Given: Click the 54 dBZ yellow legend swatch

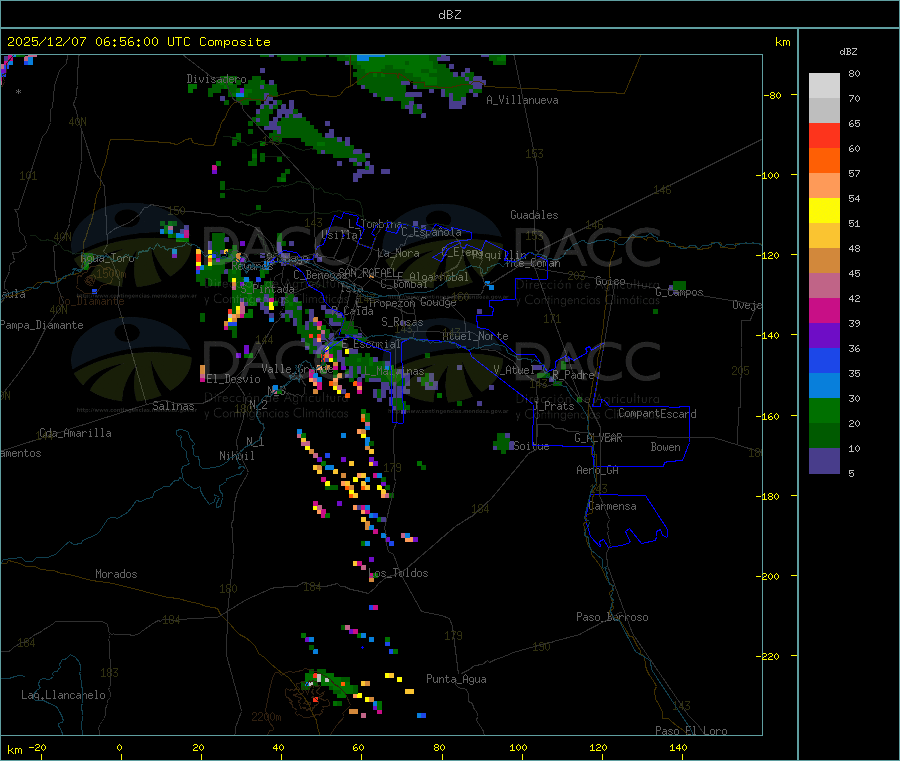Looking at the screenshot, I should click(824, 211).
